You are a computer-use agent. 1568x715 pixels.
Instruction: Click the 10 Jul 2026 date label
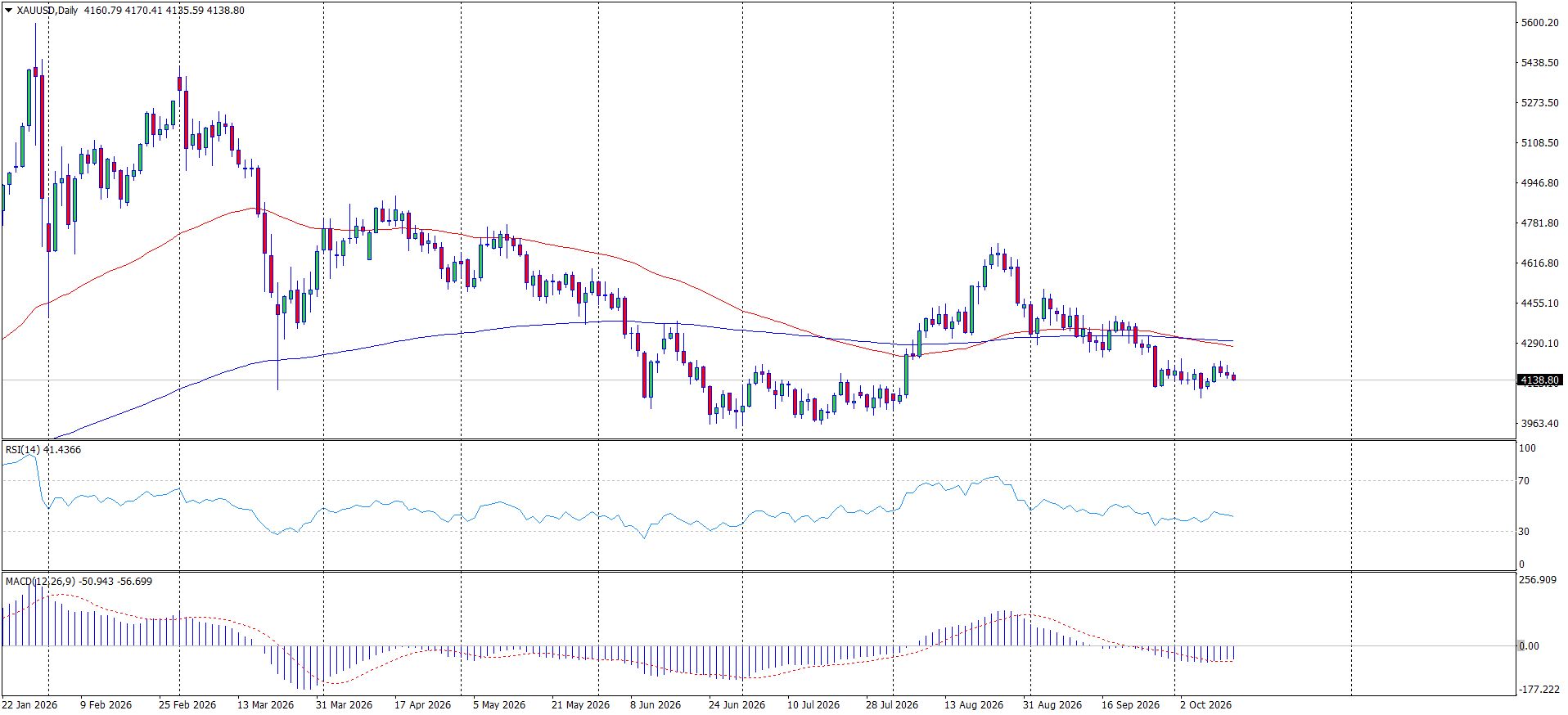(813, 705)
